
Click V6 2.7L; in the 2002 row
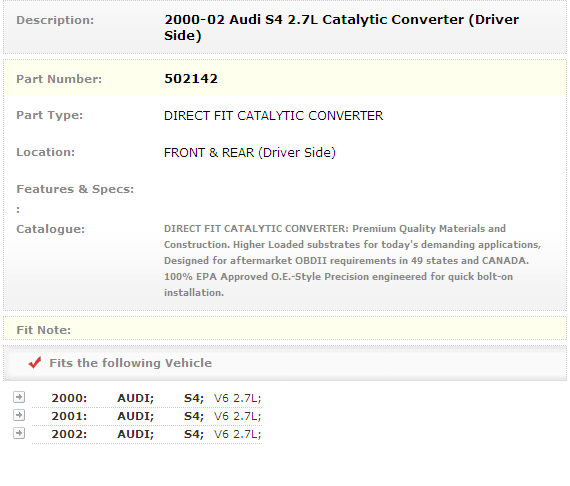pyautogui.click(x=238, y=434)
